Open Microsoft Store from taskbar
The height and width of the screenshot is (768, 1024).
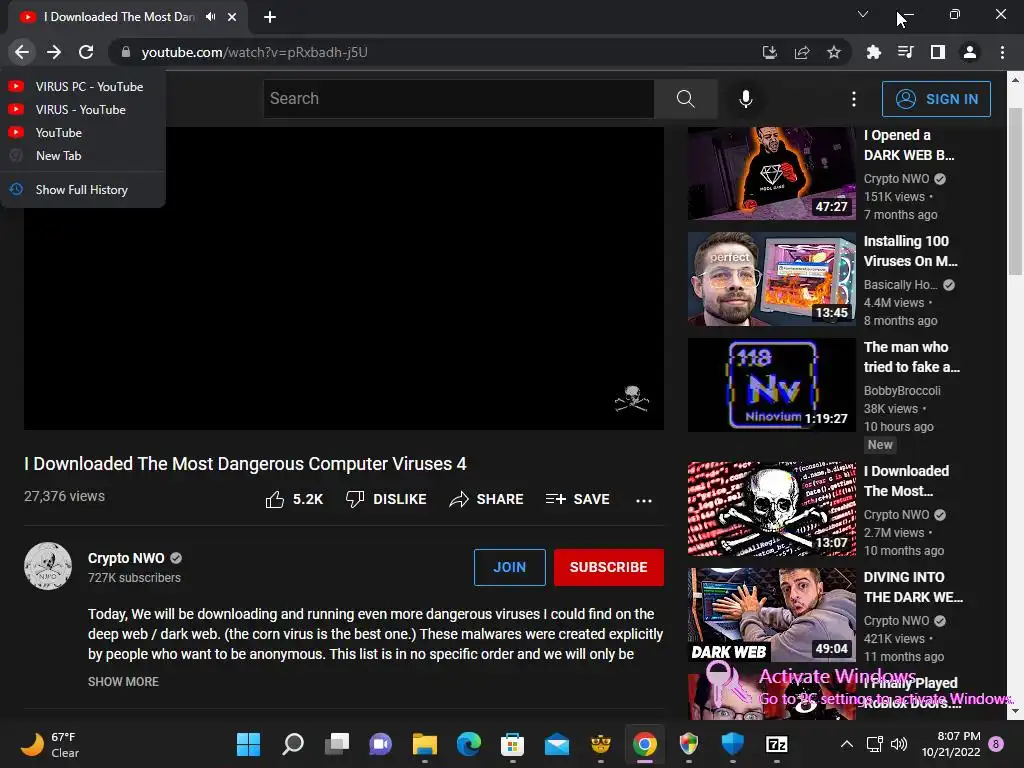[x=513, y=744]
